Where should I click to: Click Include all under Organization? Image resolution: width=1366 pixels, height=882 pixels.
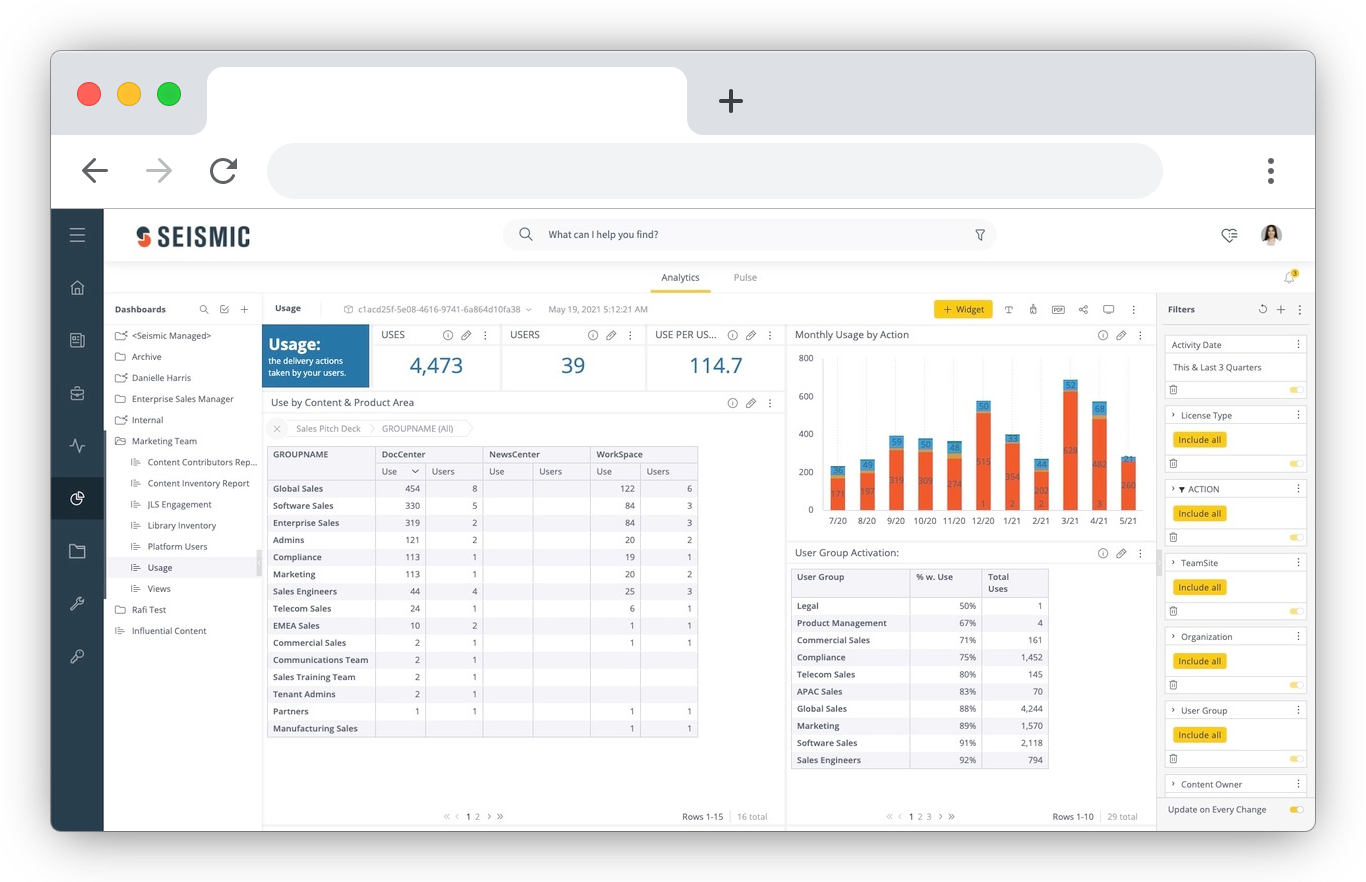click(x=1200, y=661)
